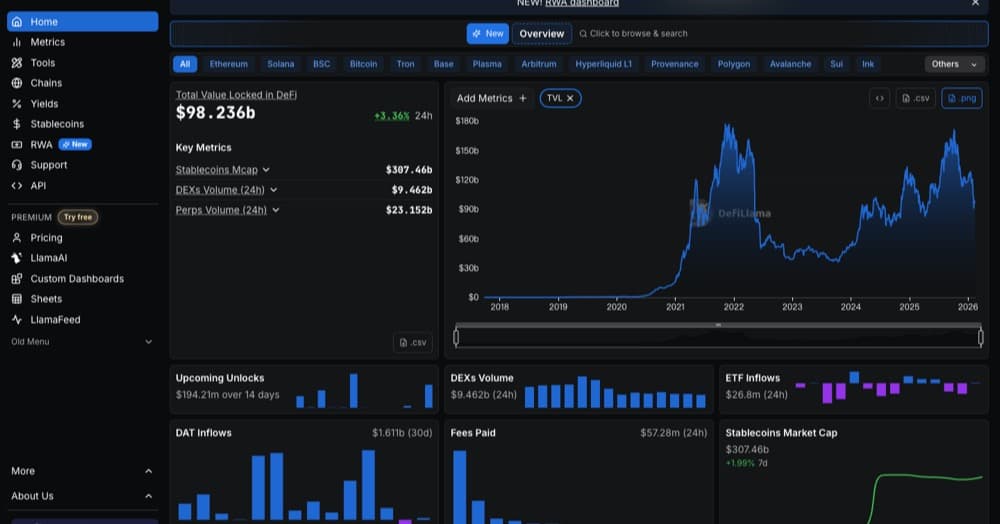Filter by Sui chain
Screen dimensions: 1000x524
(837, 64)
